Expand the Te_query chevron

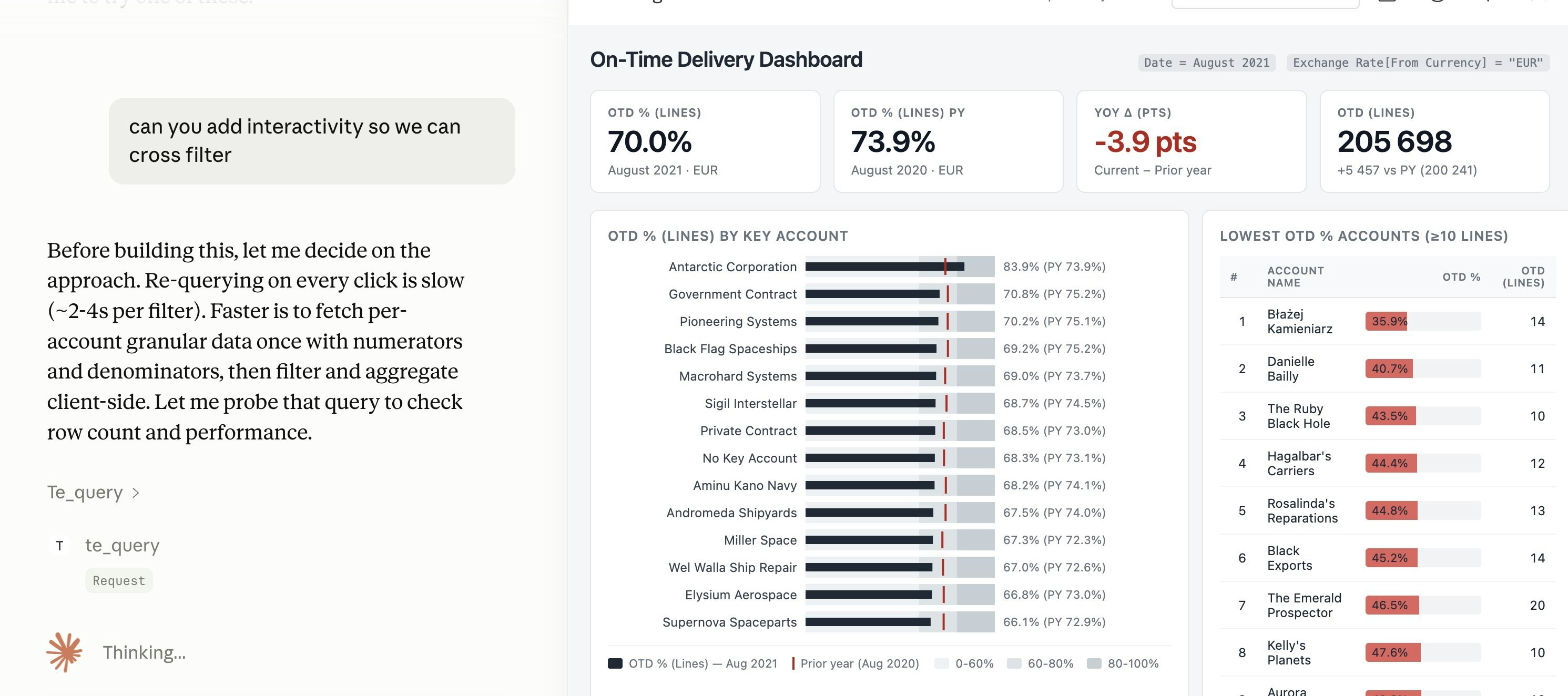coord(136,492)
